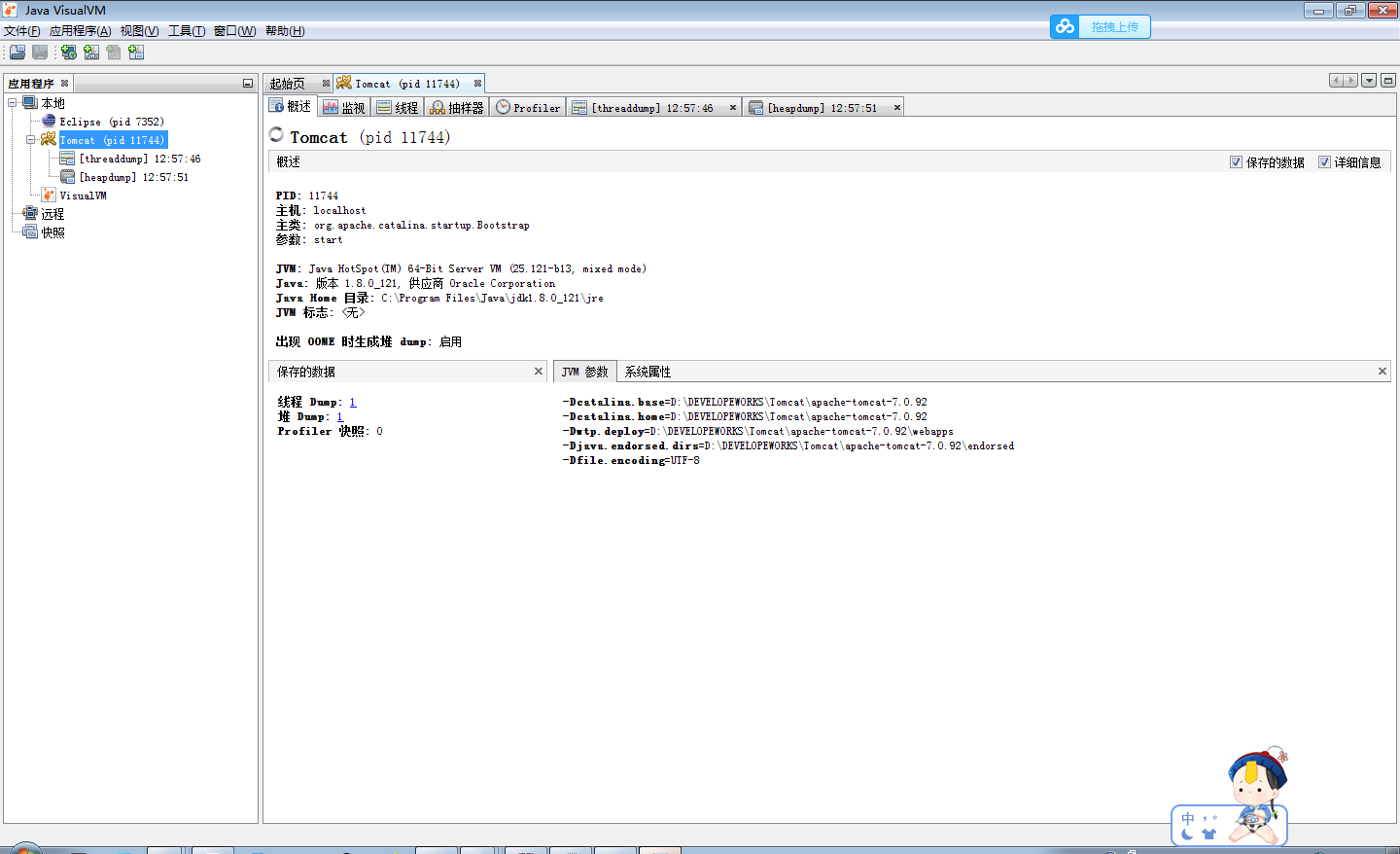Close the [threaddump] subtab

[x=733, y=107]
